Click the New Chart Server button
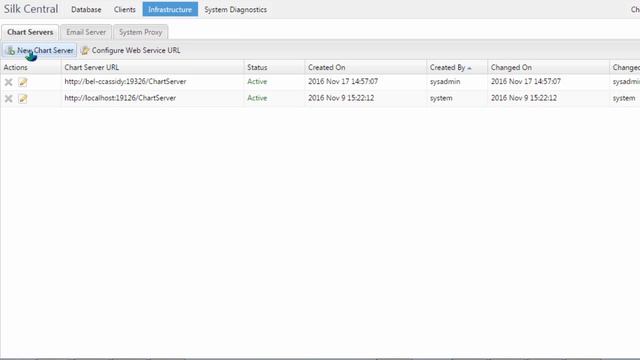The height and width of the screenshot is (360, 640). pyautogui.click(x=40, y=50)
